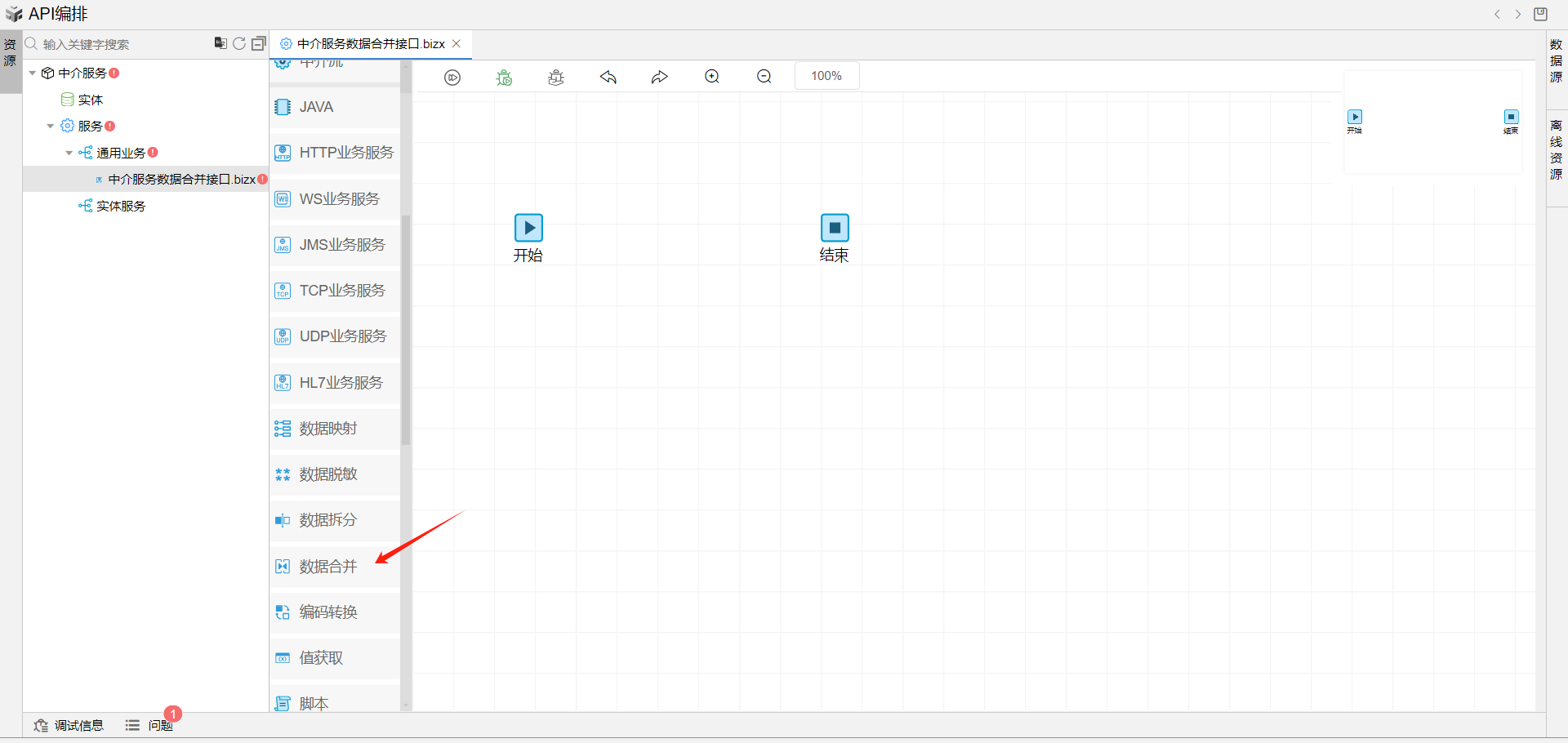The width and height of the screenshot is (1568, 743).
Task: Click the undo arrow icon
Action: pos(608,77)
